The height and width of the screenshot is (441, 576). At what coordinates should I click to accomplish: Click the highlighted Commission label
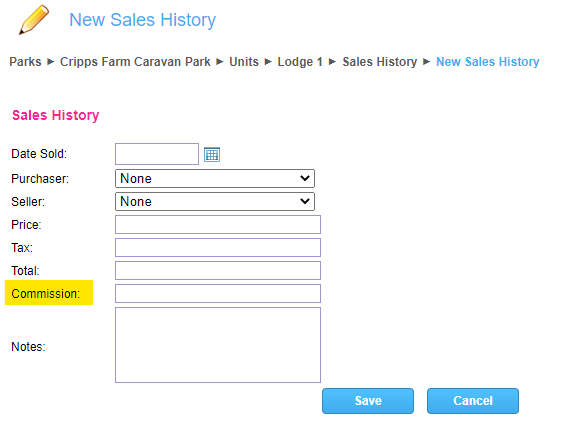pos(46,294)
